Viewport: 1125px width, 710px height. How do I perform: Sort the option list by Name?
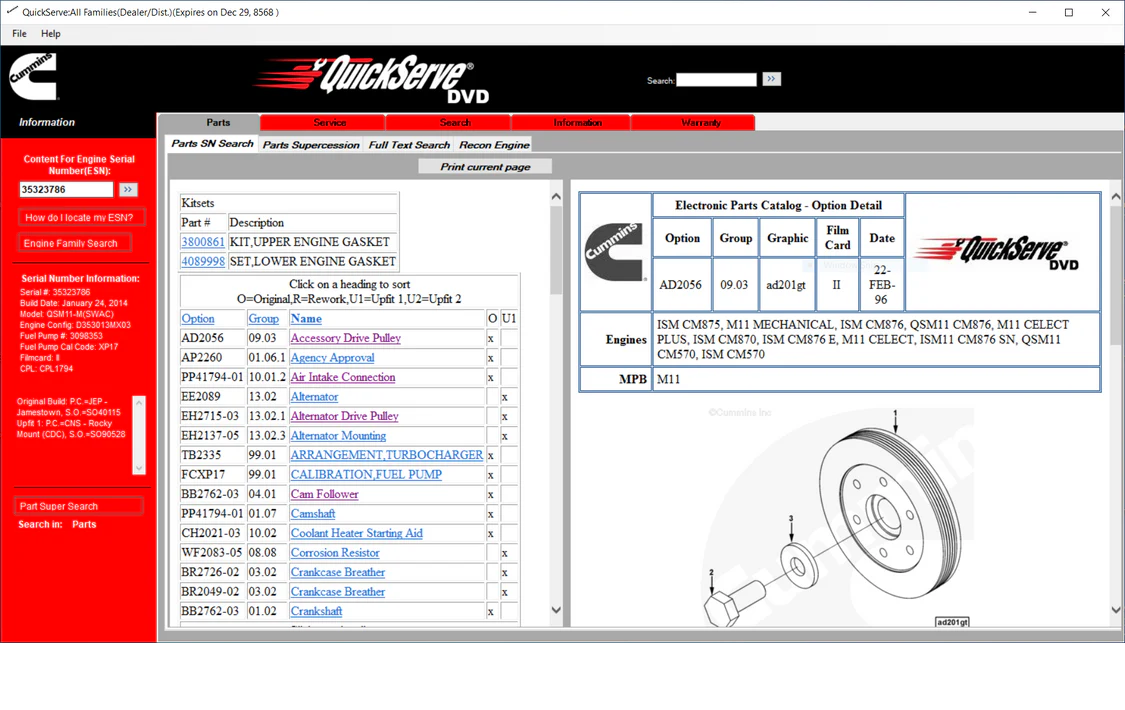pyautogui.click(x=306, y=318)
